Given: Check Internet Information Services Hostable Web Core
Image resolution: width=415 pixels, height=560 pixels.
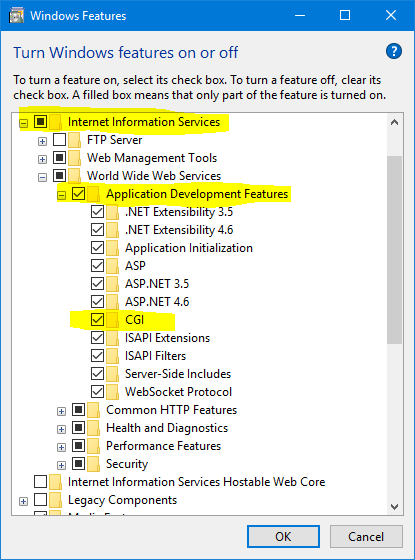Looking at the screenshot, I should [x=40, y=481].
